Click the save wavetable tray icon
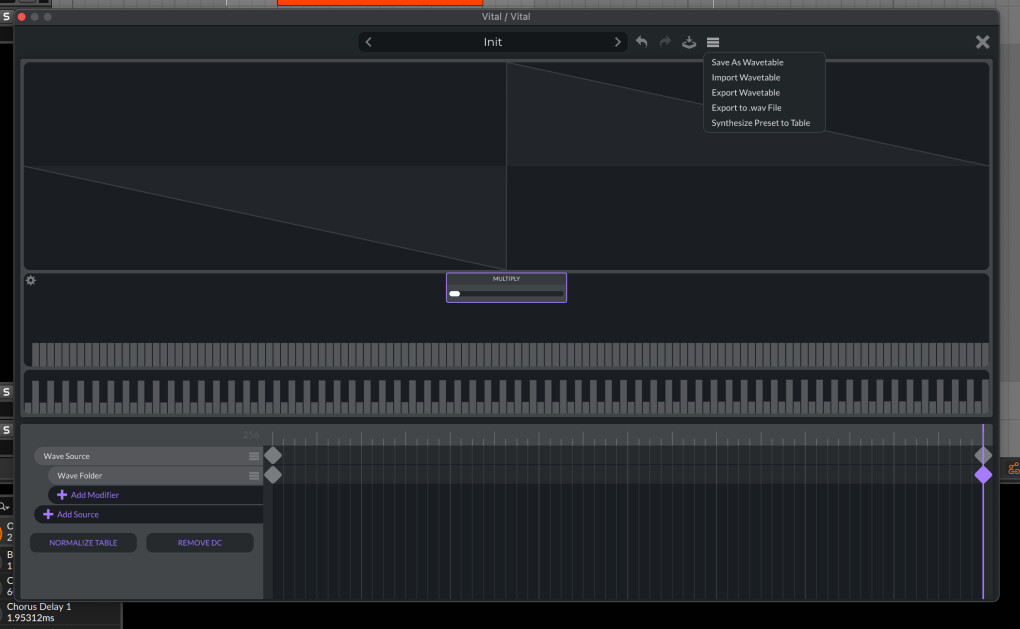 tap(689, 42)
